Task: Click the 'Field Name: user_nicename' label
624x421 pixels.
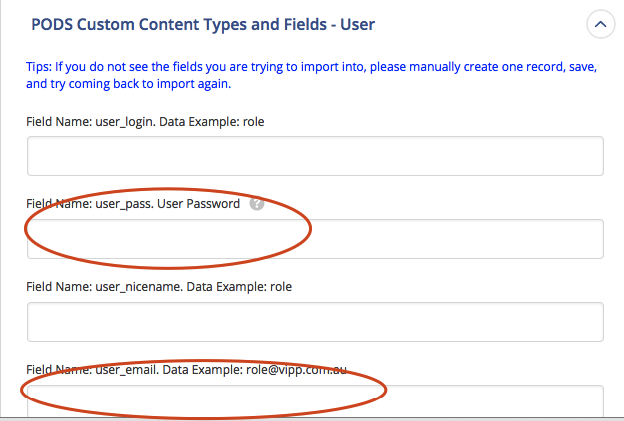Action: (159, 287)
